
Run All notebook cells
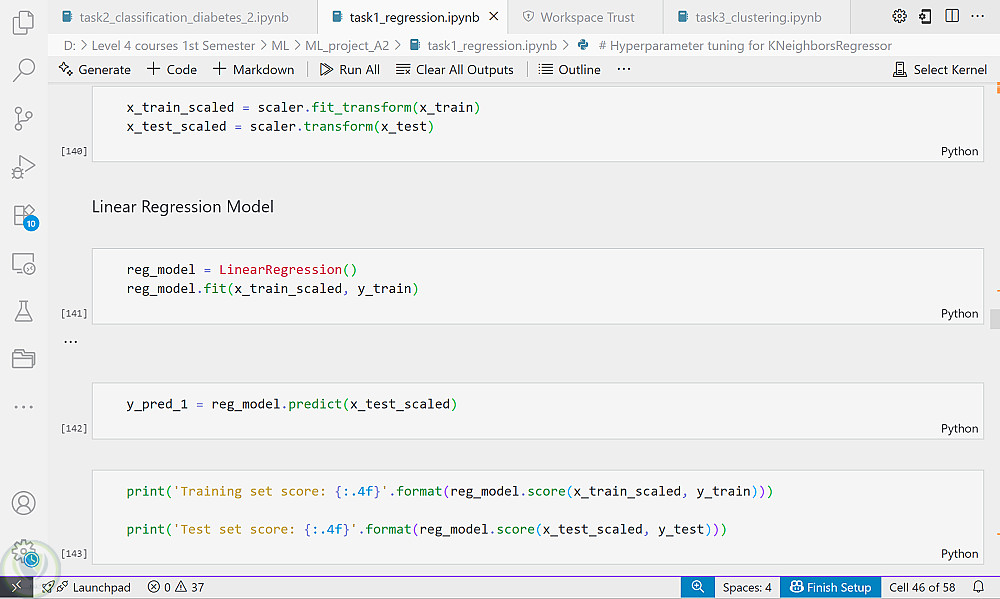tap(349, 70)
